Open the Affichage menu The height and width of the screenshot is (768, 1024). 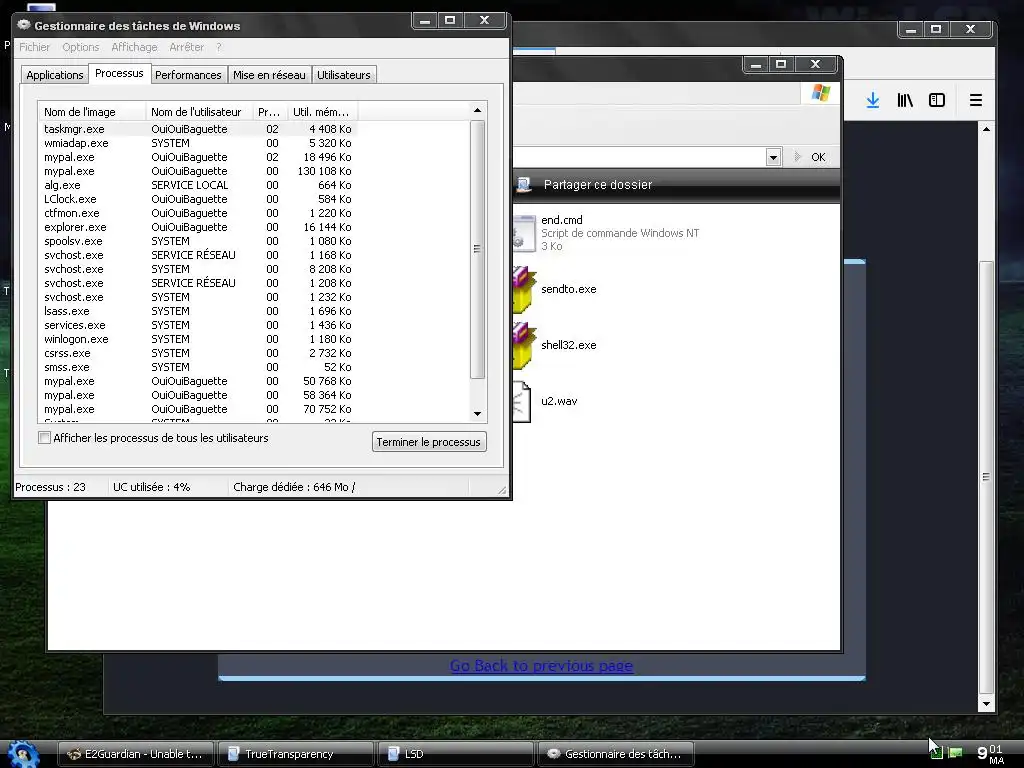click(x=135, y=47)
